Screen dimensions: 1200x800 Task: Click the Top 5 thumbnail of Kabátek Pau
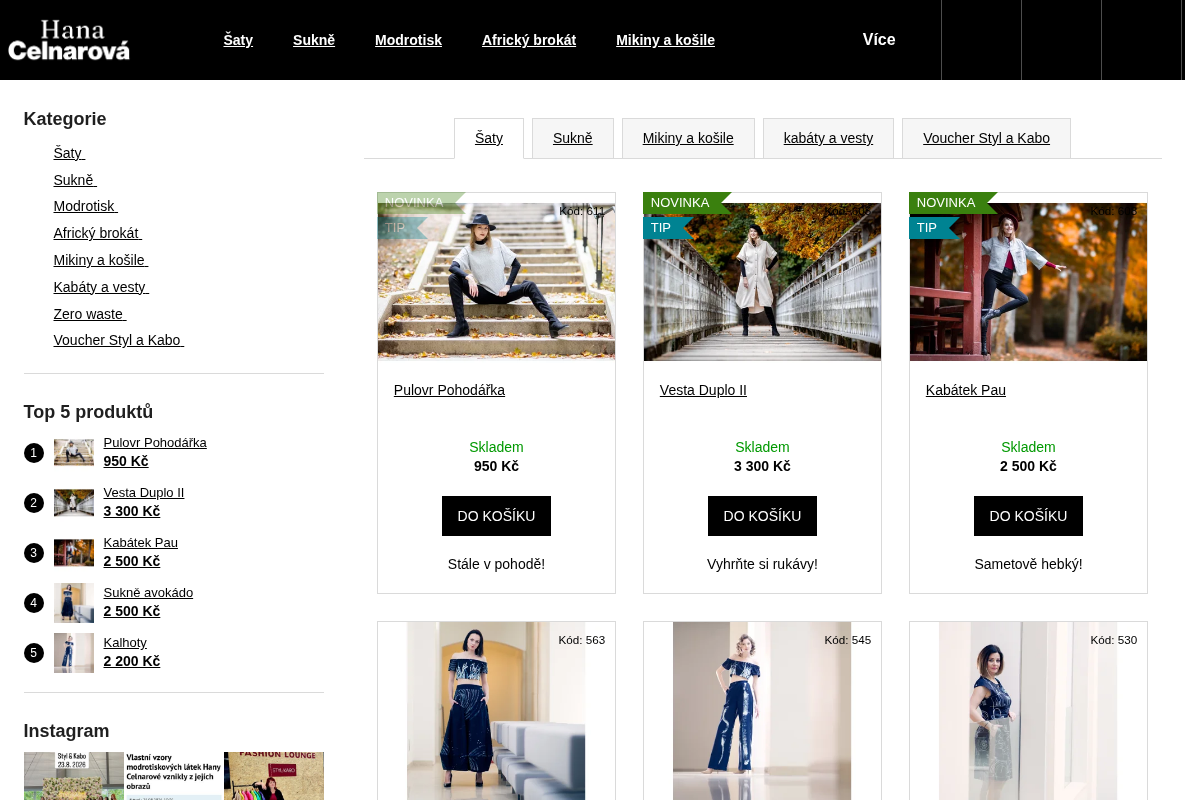(x=74, y=553)
